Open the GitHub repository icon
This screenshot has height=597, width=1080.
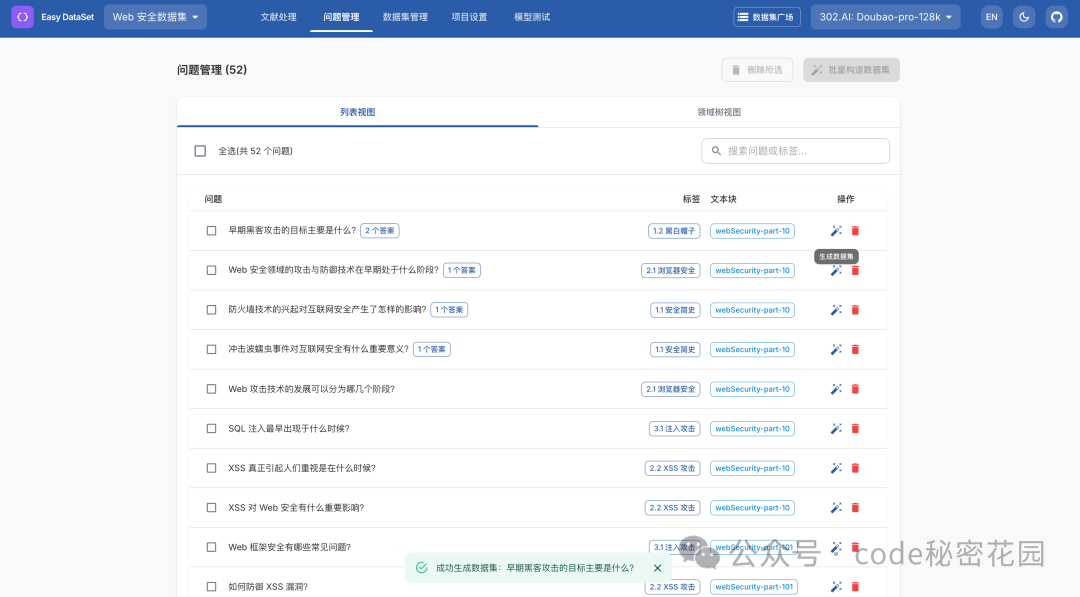pos(1057,17)
